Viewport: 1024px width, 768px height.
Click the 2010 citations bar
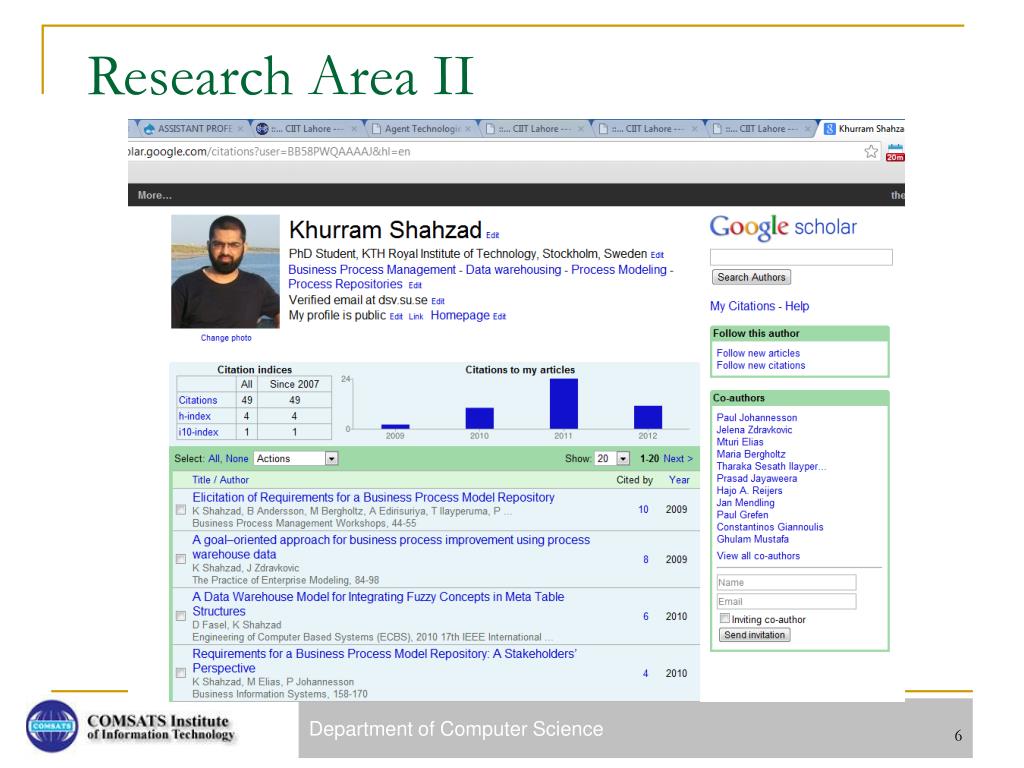pos(479,418)
